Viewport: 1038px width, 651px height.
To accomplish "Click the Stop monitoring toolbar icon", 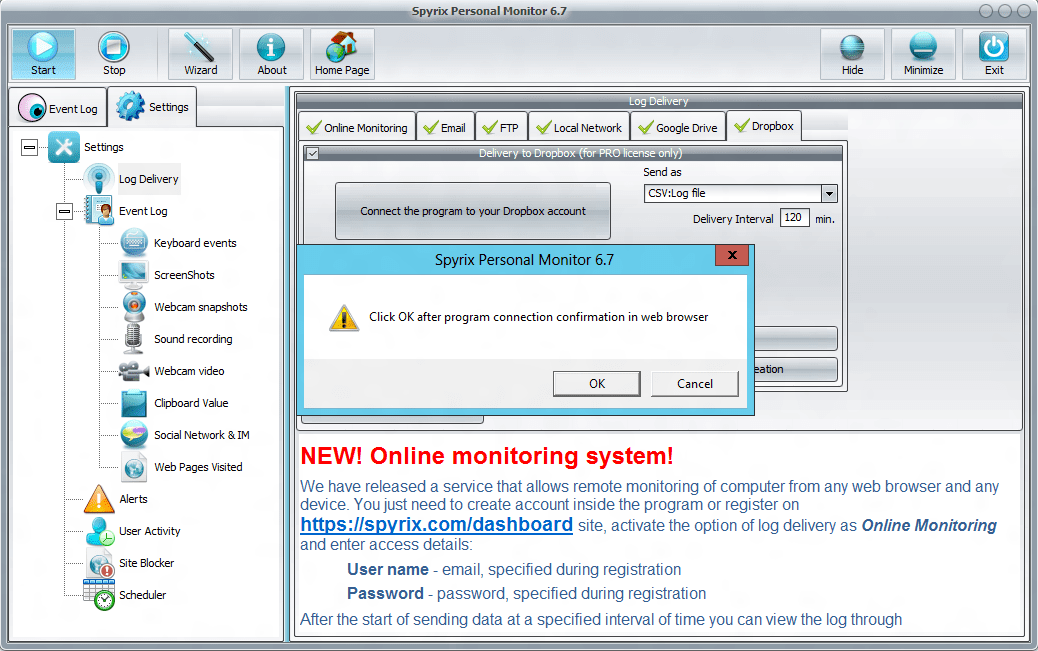I will tap(114, 54).
